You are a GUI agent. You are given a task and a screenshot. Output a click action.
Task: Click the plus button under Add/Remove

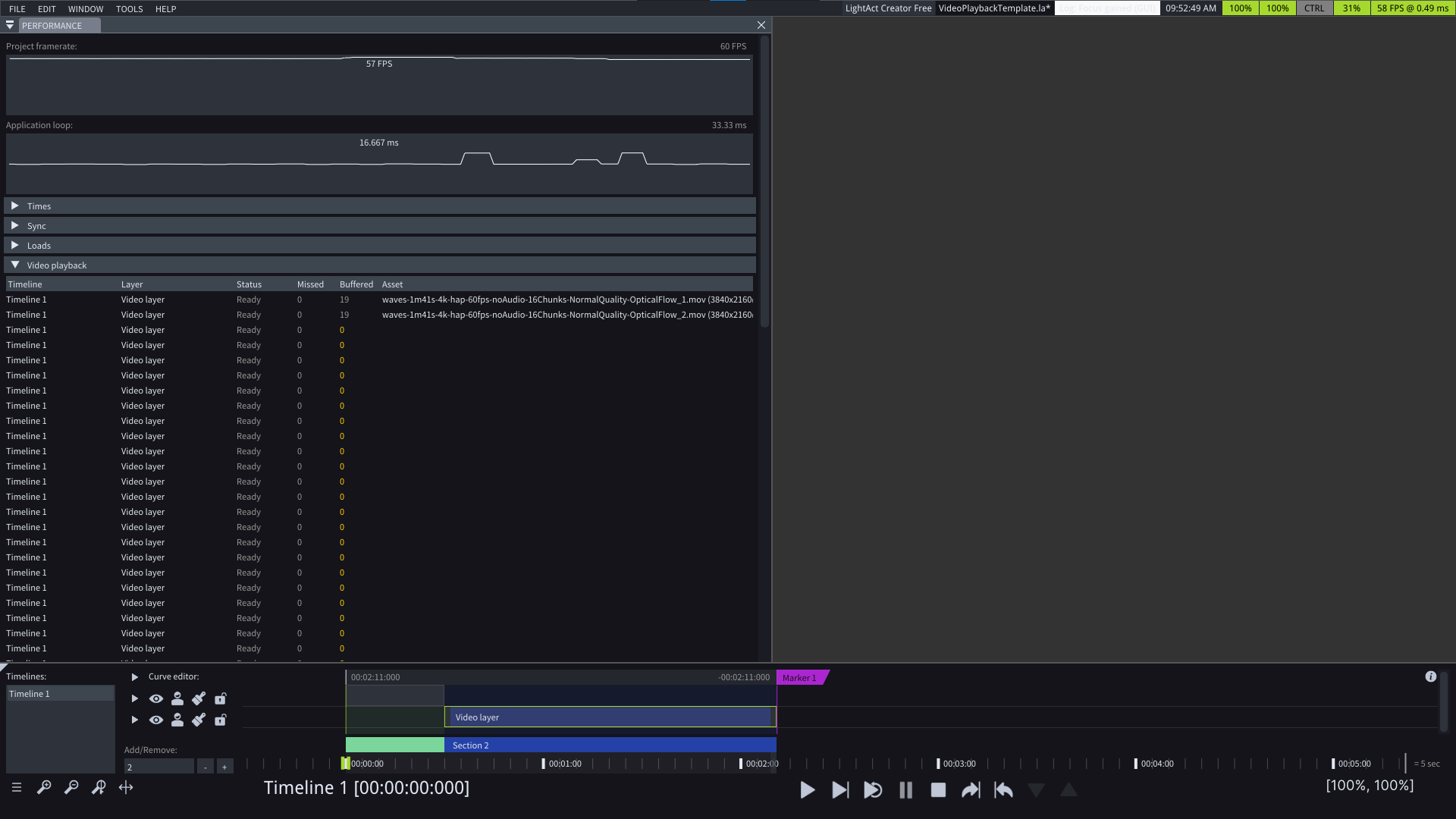(x=224, y=767)
